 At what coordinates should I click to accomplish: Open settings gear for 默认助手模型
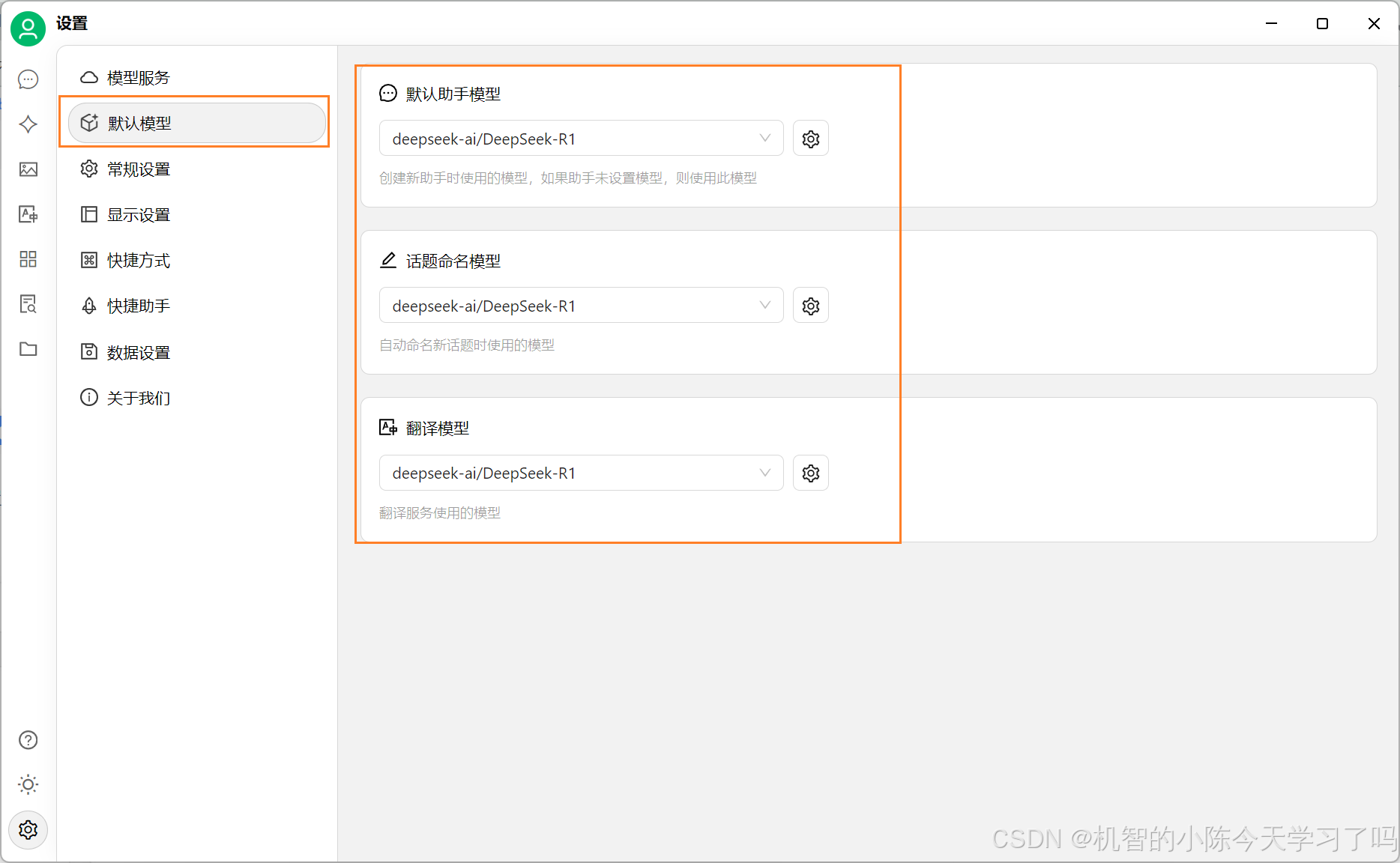(x=811, y=139)
